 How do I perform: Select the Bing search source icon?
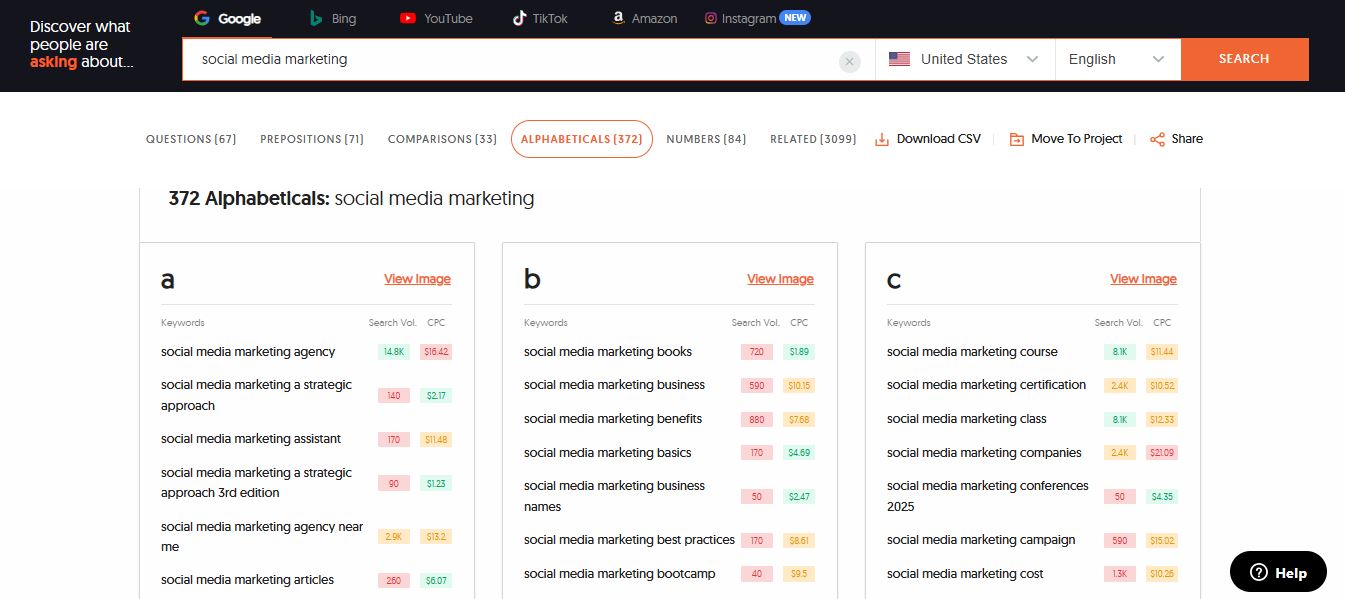(x=316, y=19)
